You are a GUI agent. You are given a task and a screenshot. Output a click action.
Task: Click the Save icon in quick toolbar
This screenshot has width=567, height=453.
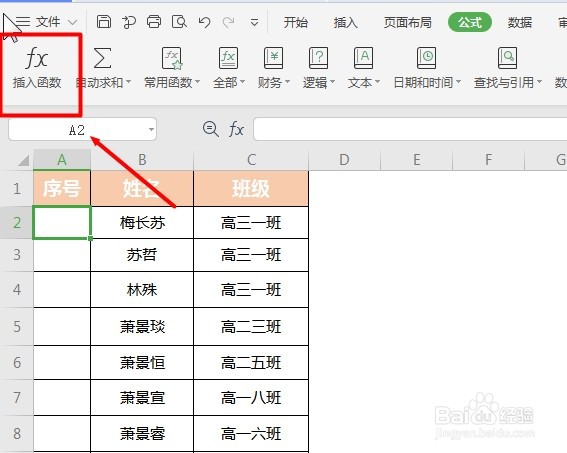(x=103, y=22)
